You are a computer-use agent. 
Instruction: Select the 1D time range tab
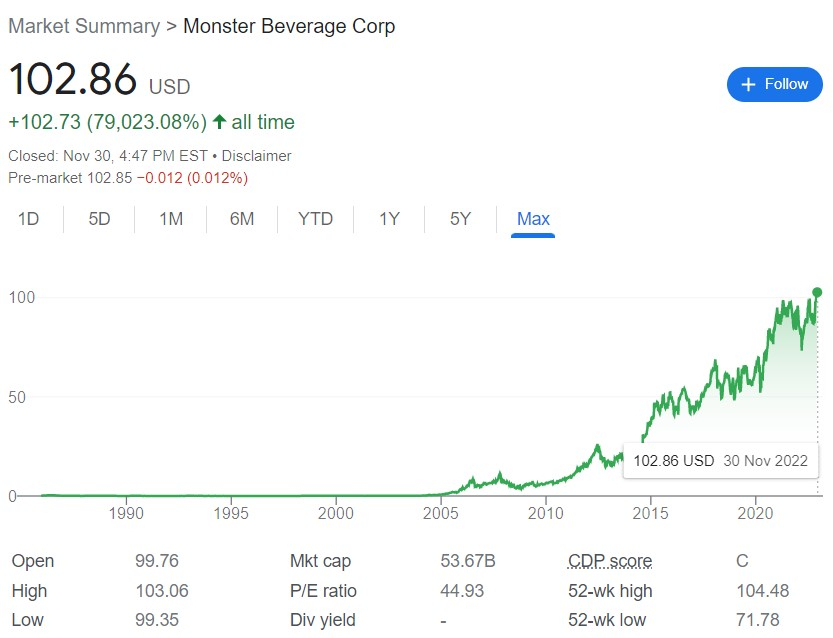pos(28,219)
